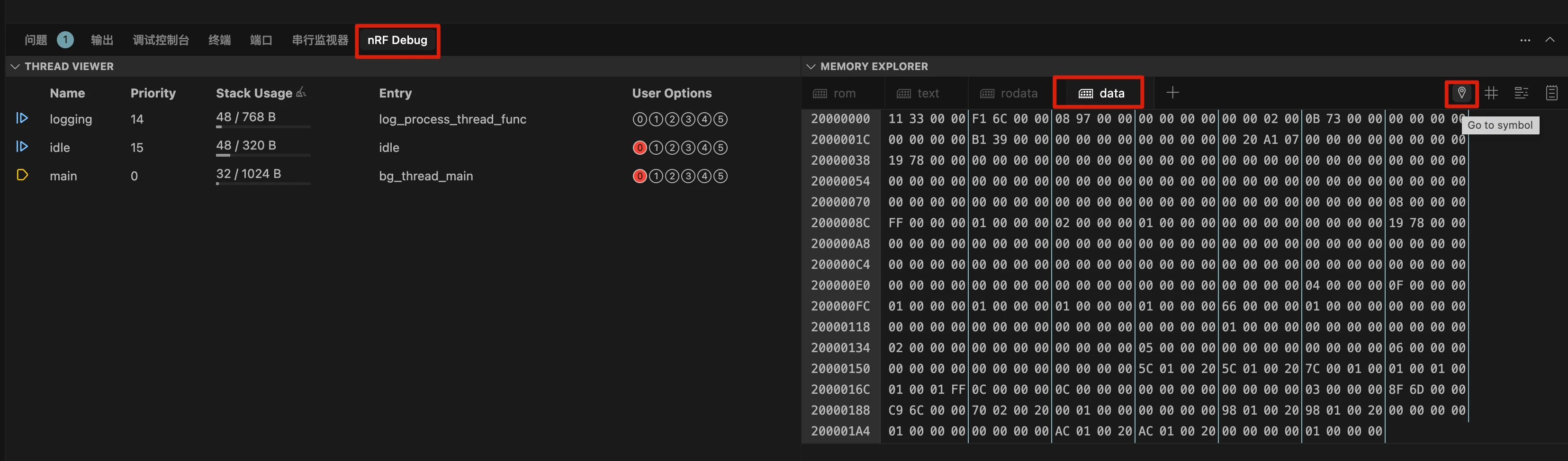Viewport: 1568px width, 461px height.
Task: Click the idle thread stack usage bar
Action: point(263,154)
